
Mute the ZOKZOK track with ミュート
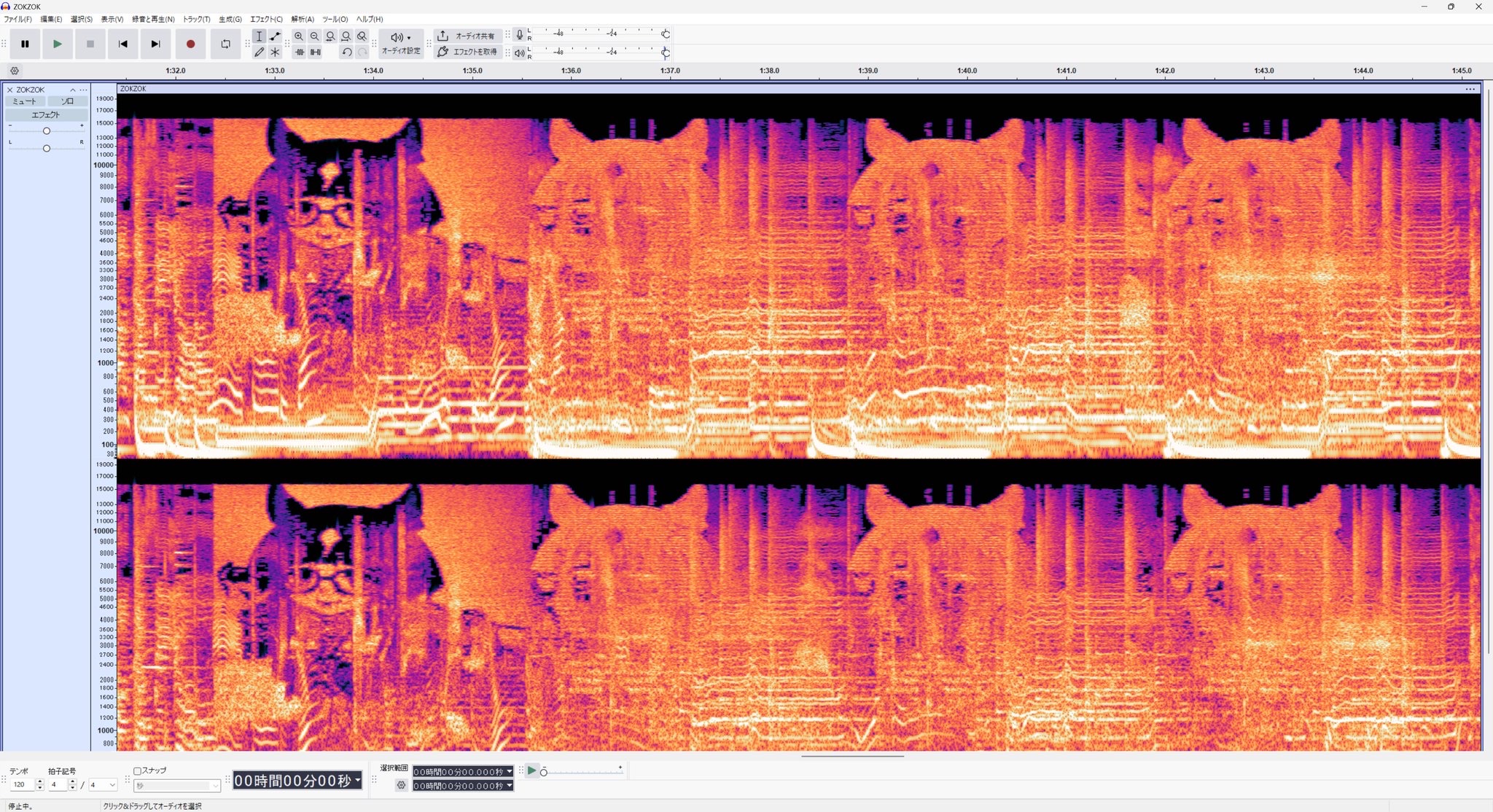[x=25, y=101]
